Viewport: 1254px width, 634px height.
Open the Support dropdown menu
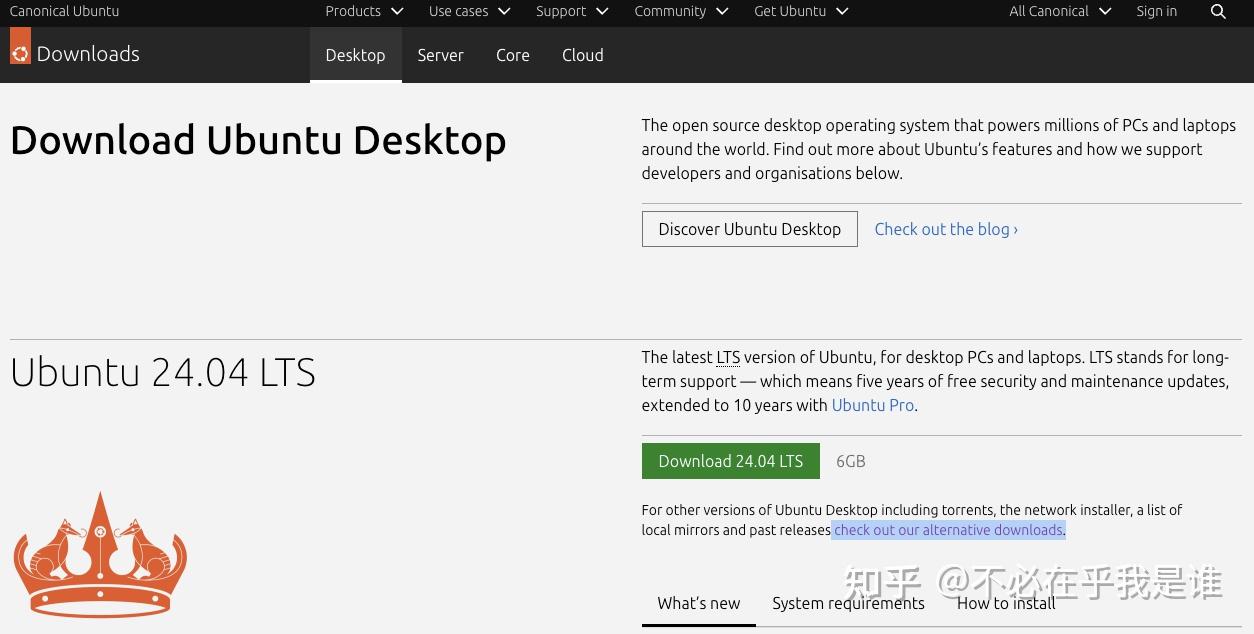pos(571,11)
